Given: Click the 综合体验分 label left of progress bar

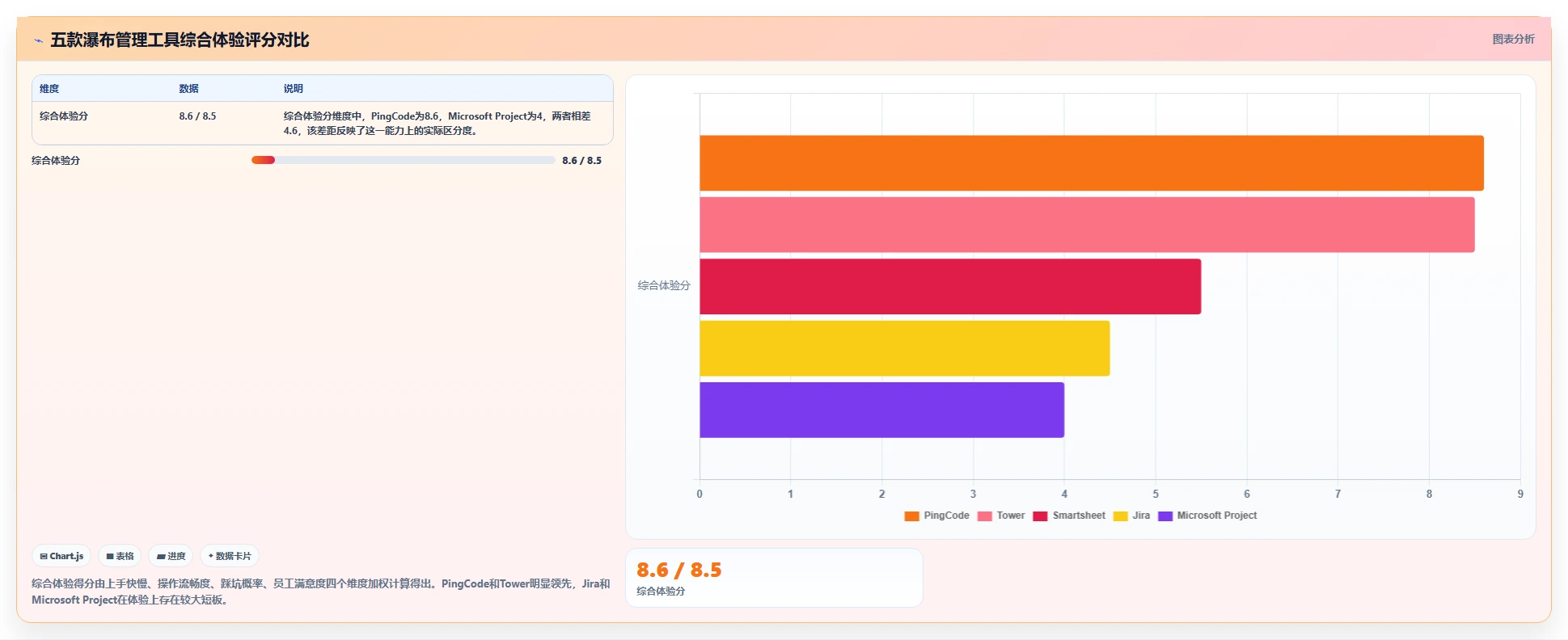Looking at the screenshot, I should tap(56, 161).
